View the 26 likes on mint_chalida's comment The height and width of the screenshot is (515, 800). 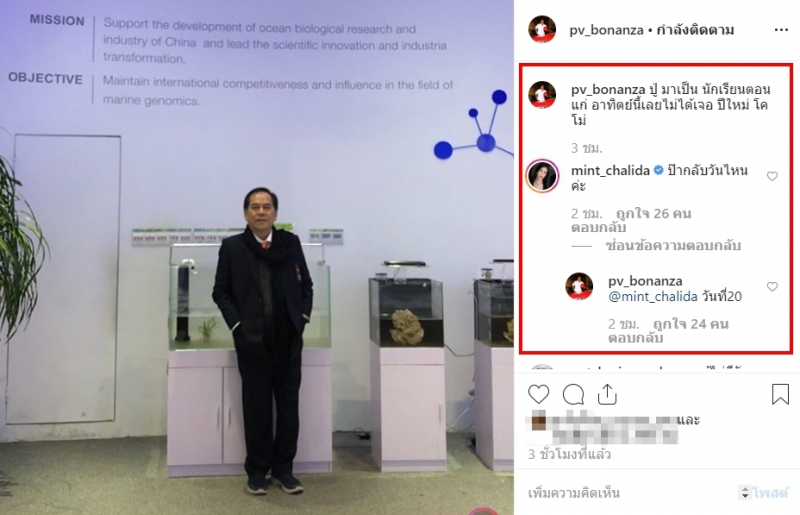[x=654, y=213]
